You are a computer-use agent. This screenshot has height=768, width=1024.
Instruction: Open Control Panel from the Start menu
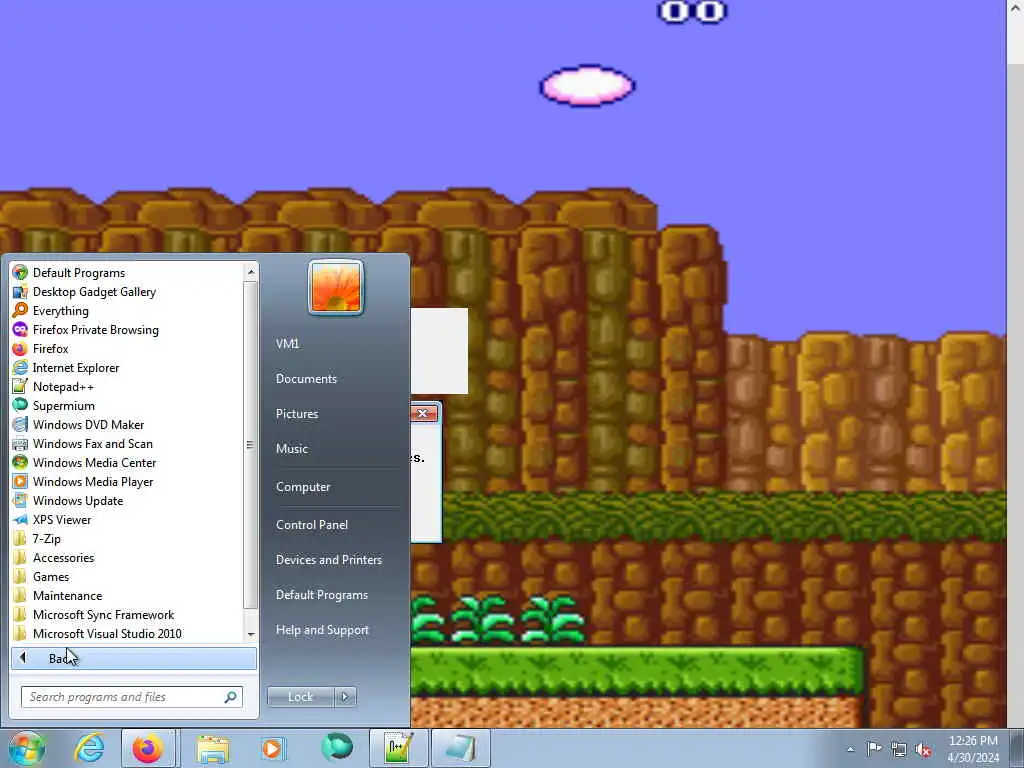coord(312,525)
